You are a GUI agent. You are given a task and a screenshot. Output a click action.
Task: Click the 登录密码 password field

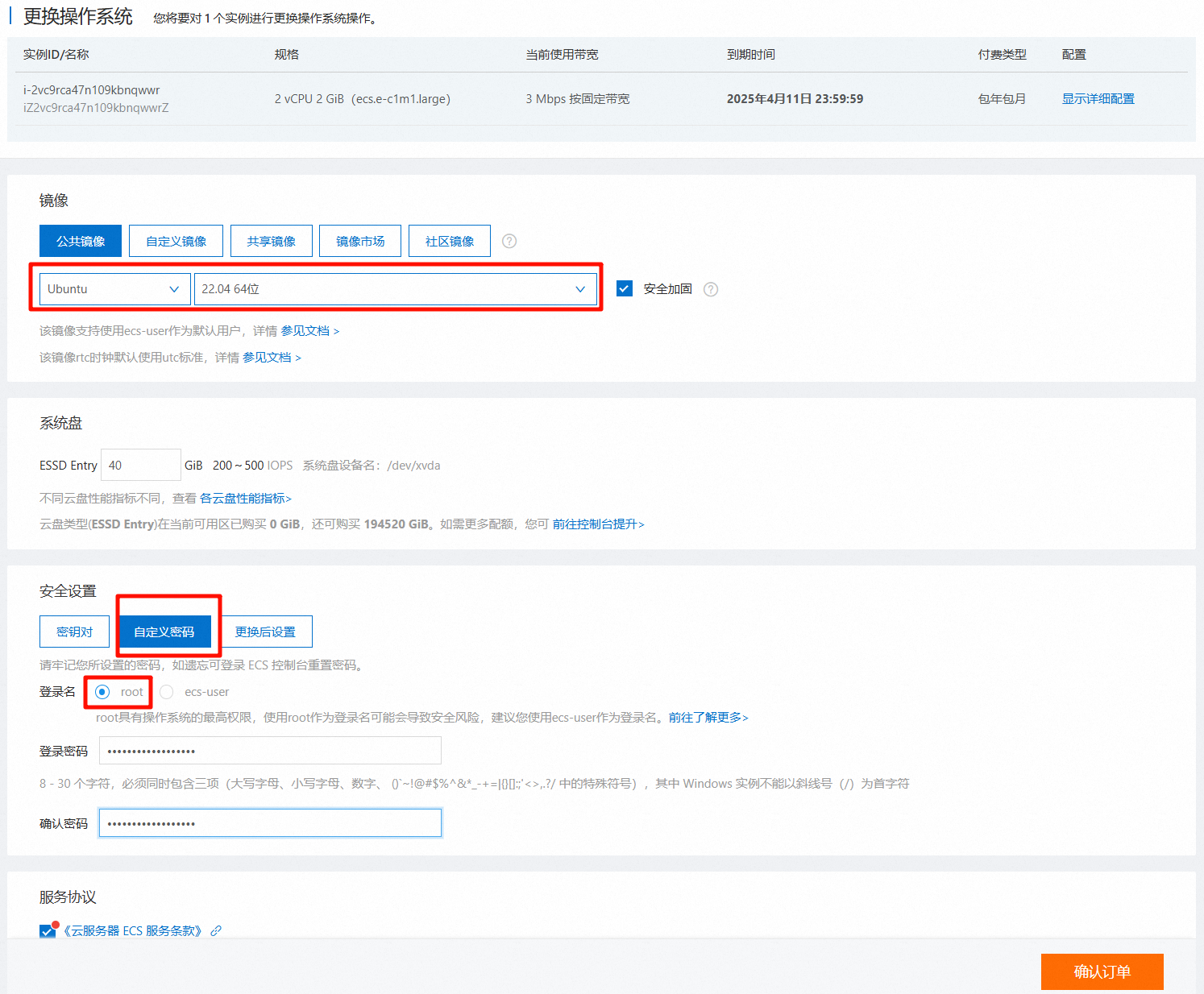(x=270, y=751)
